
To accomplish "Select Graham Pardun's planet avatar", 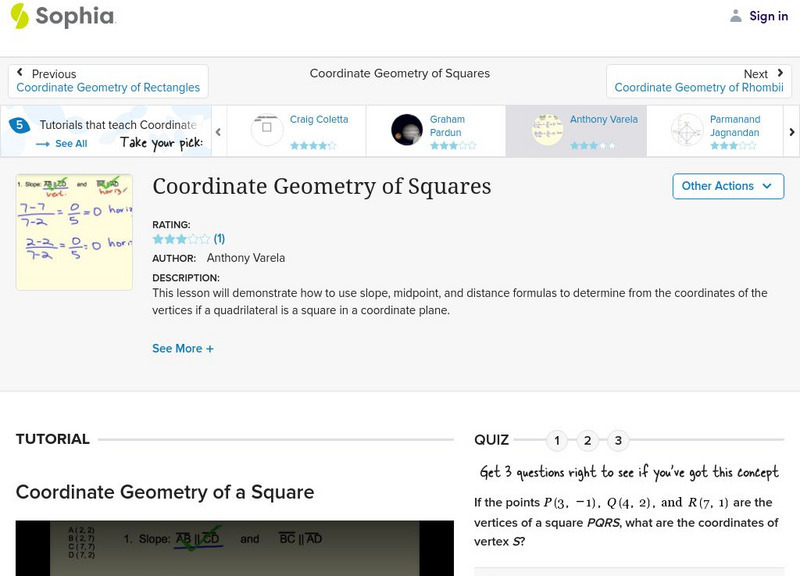I will click(x=407, y=130).
